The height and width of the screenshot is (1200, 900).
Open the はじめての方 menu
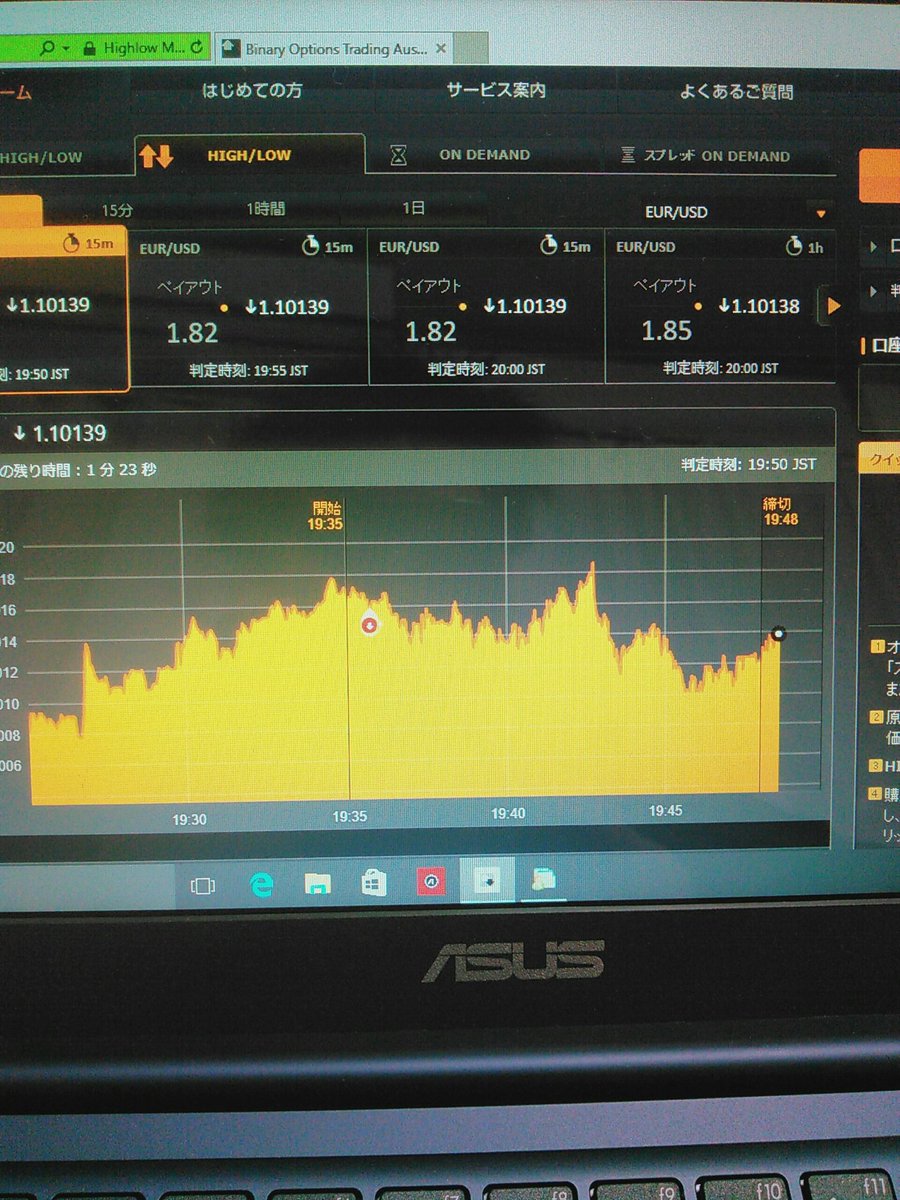coord(252,90)
